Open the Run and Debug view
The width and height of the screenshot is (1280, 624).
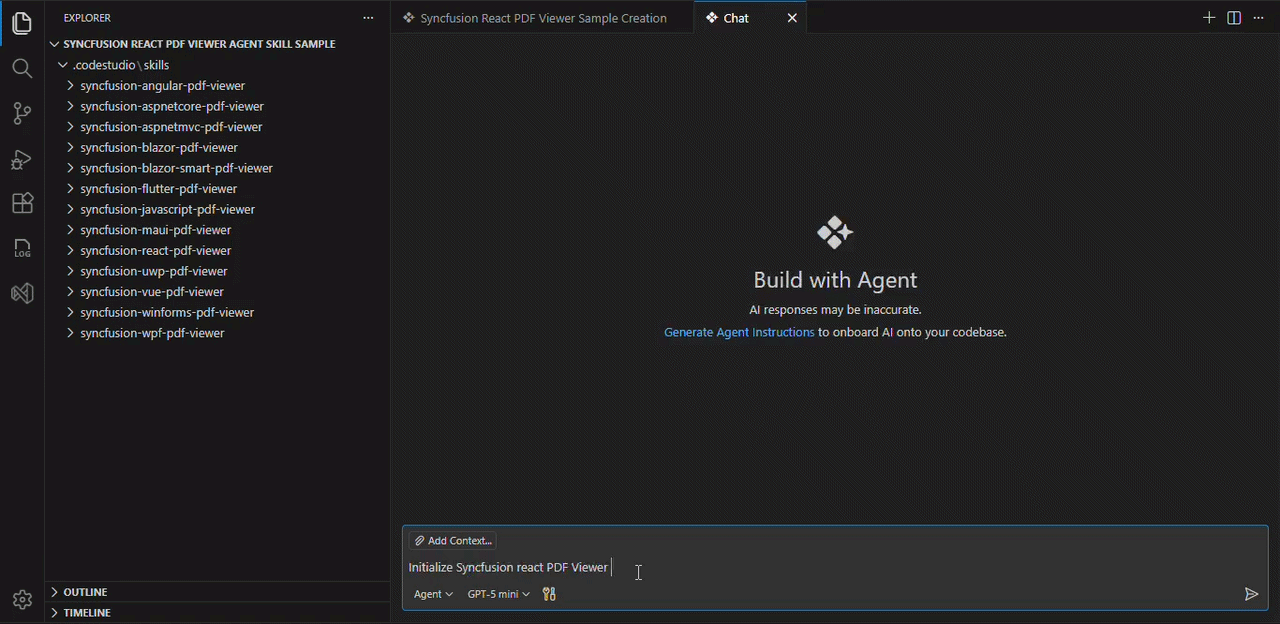pos(22,159)
